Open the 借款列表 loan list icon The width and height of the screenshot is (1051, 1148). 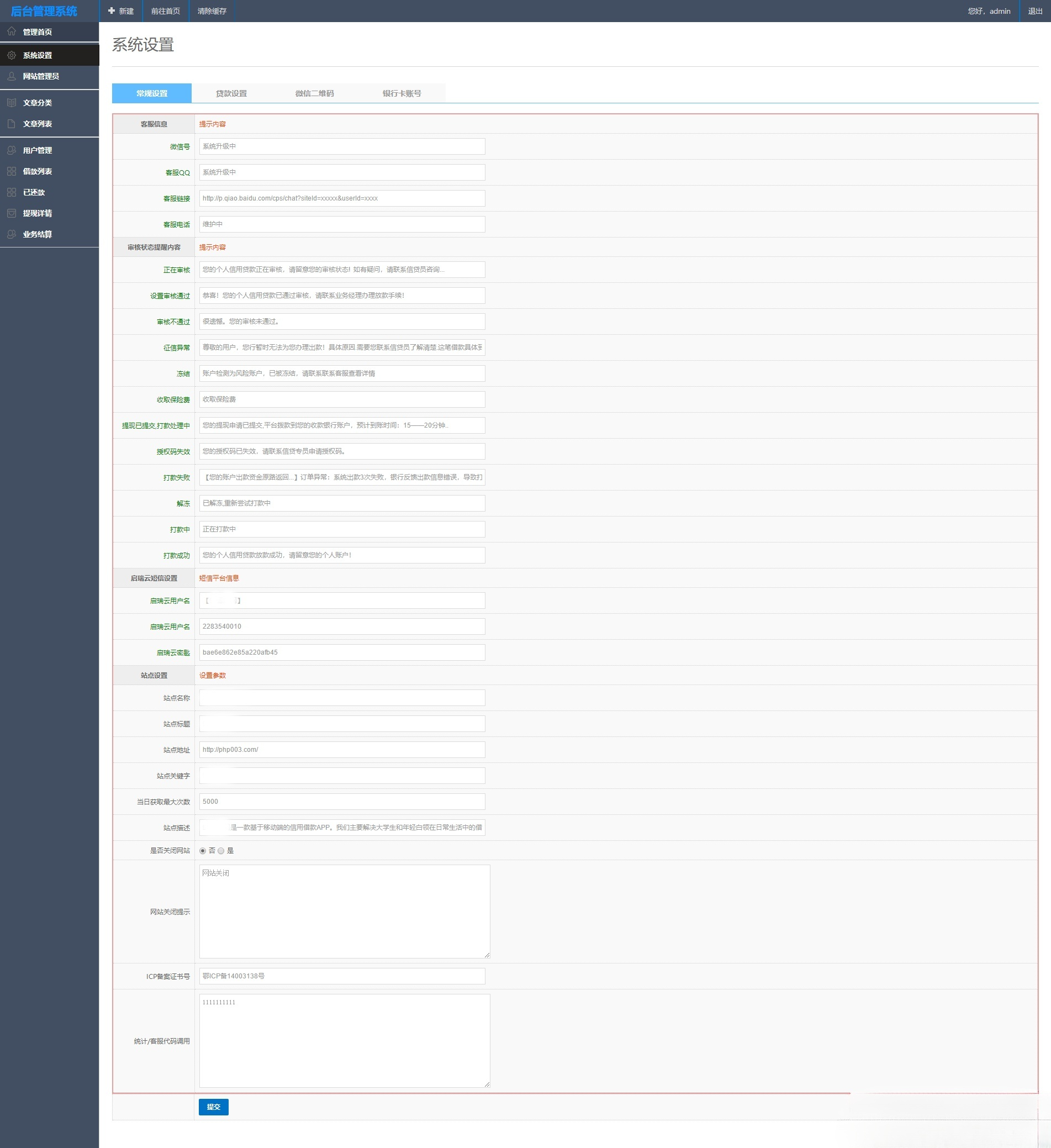point(12,171)
